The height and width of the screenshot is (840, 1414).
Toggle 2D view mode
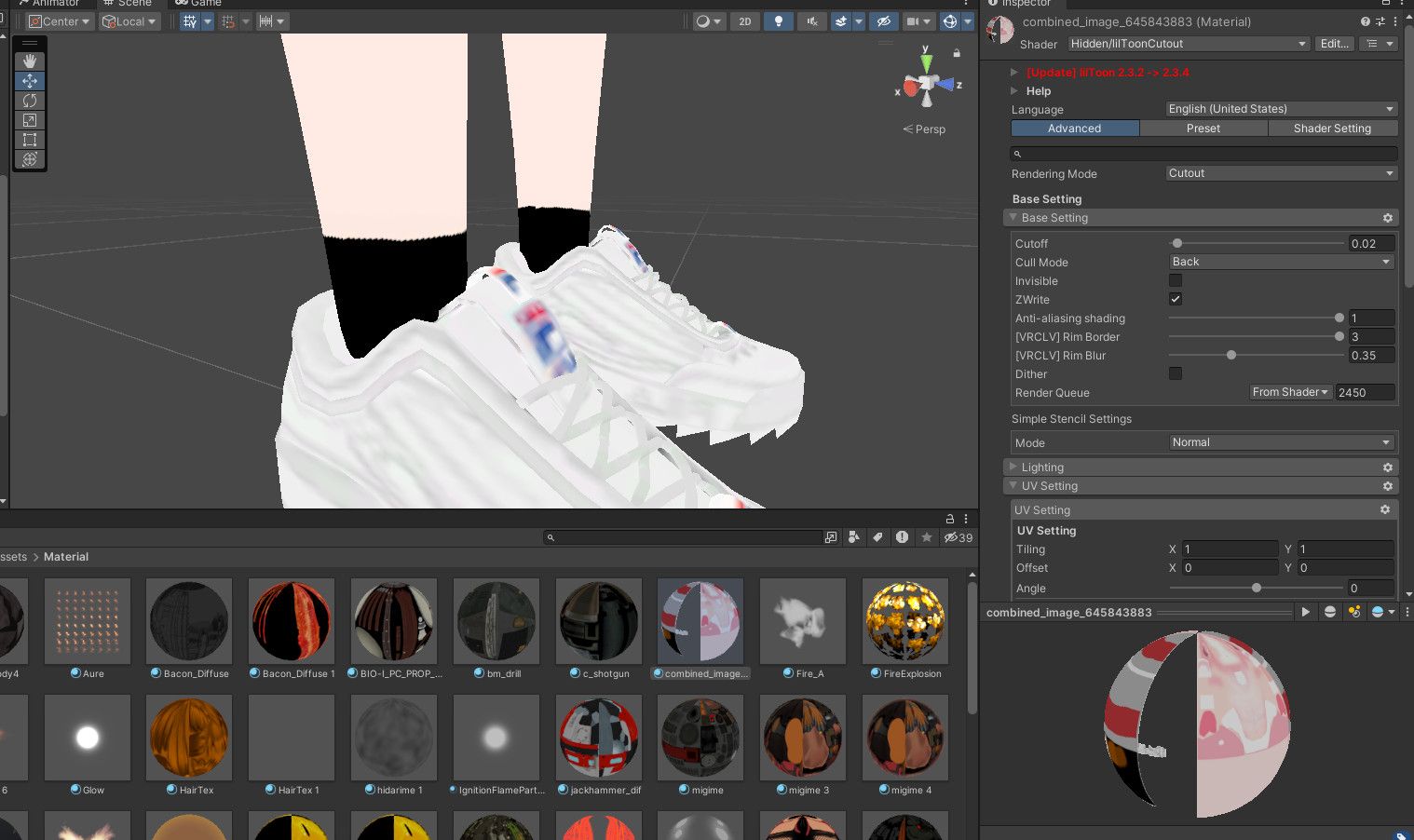[x=744, y=21]
